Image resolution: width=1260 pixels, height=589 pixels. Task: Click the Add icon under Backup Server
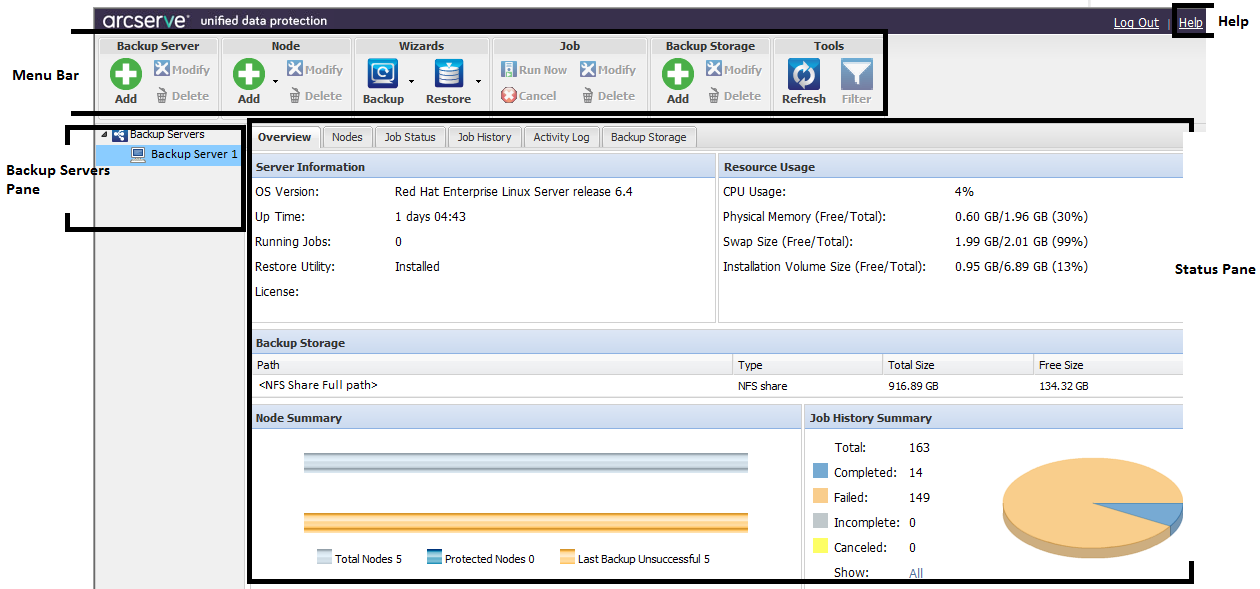tap(126, 75)
